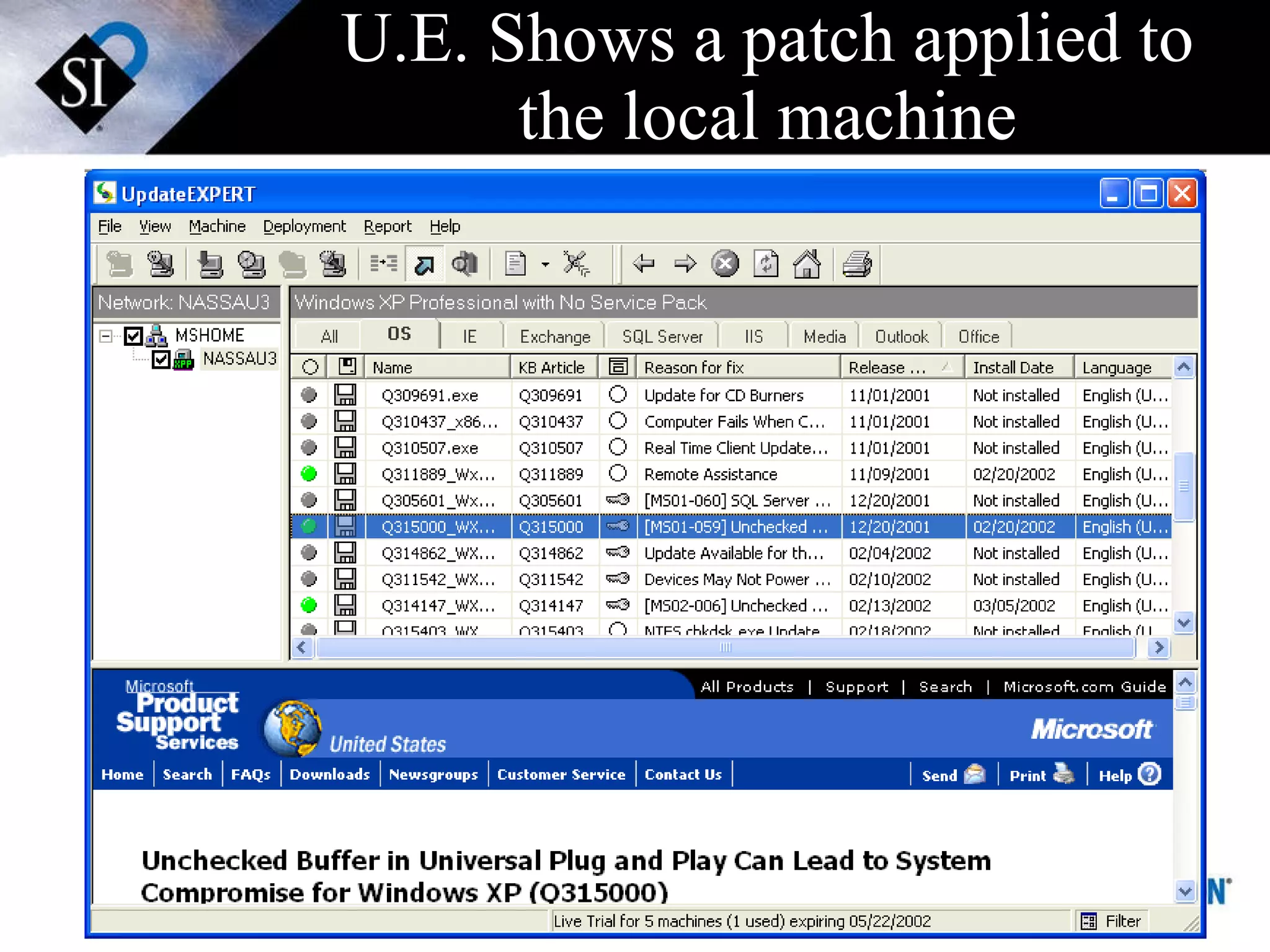This screenshot has width=1270, height=952.
Task: Open the Microsoft.com Guide link
Action: (x=1085, y=687)
